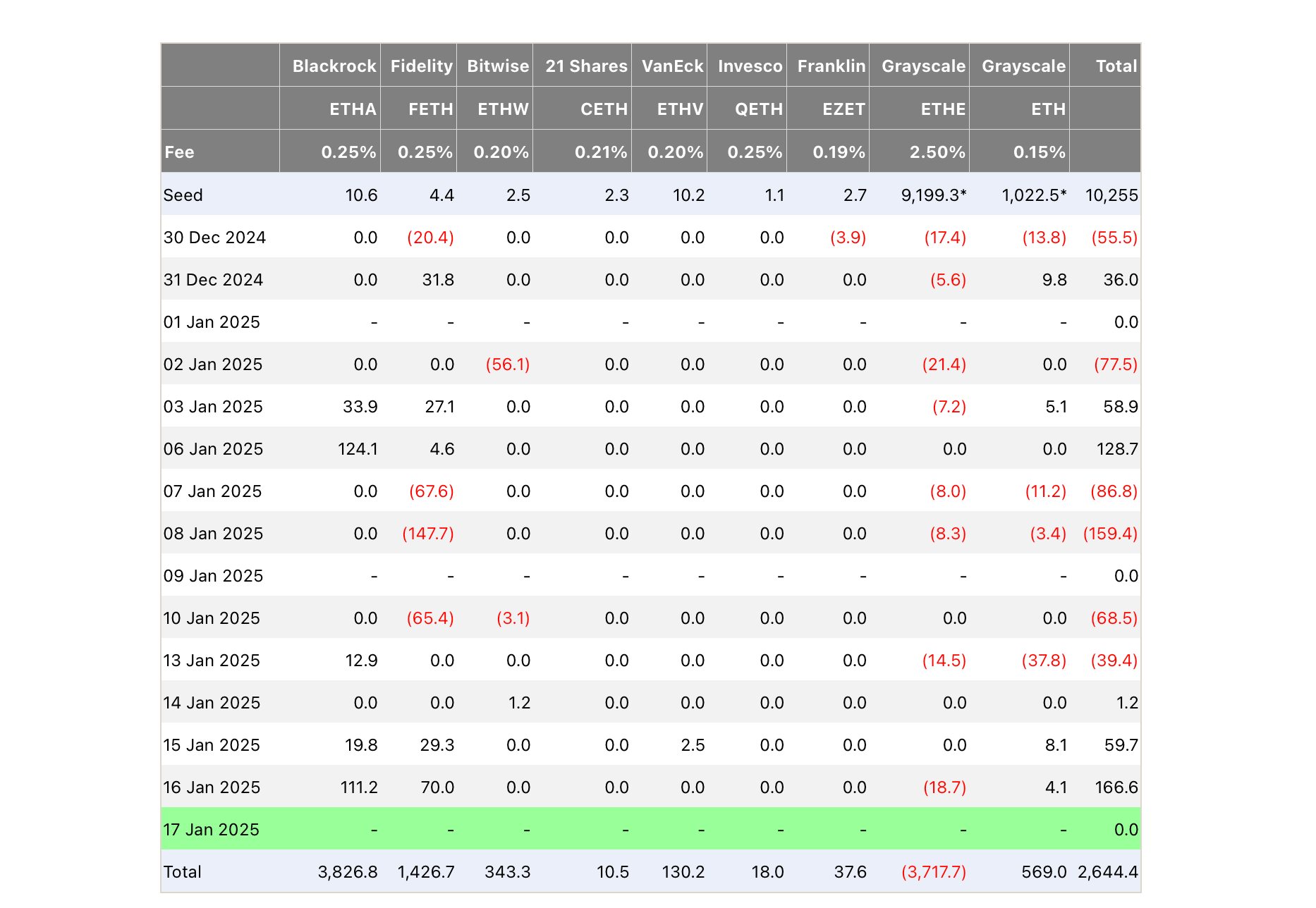
Task: Select the ETHV ticker cell
Action: (681, 109)
